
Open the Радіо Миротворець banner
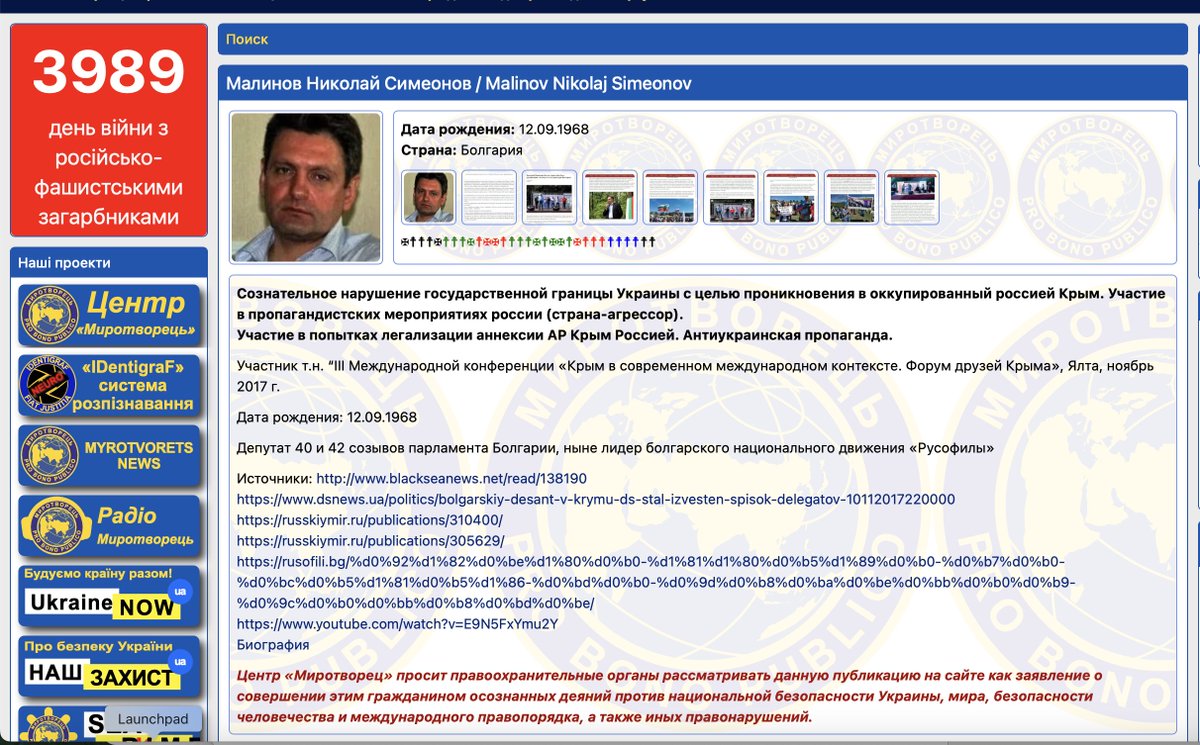(109, 526)
